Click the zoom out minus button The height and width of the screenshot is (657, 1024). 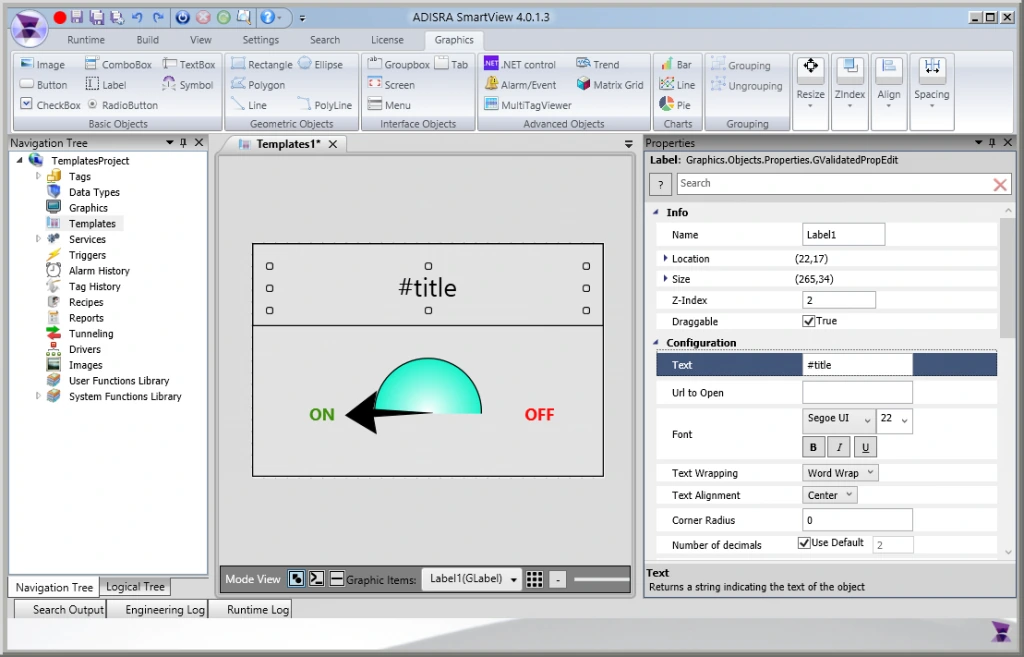tap(558, 579)
